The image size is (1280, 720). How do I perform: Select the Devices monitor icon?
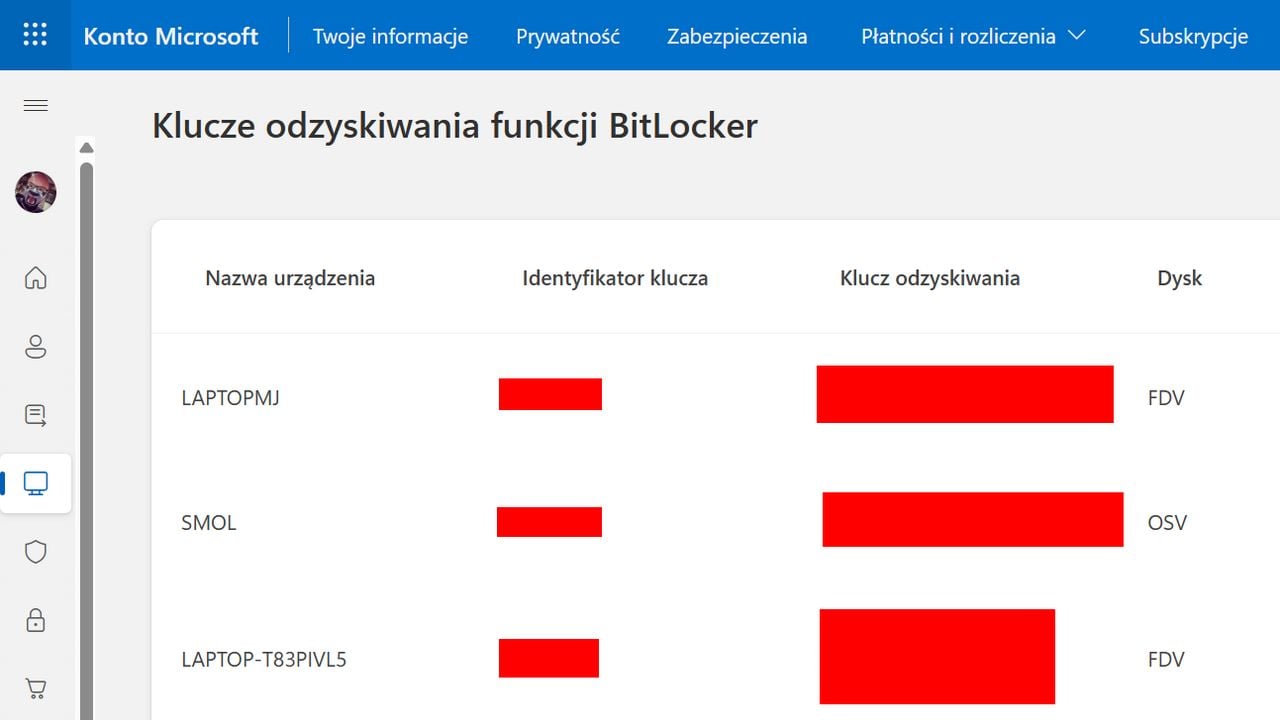36,484
